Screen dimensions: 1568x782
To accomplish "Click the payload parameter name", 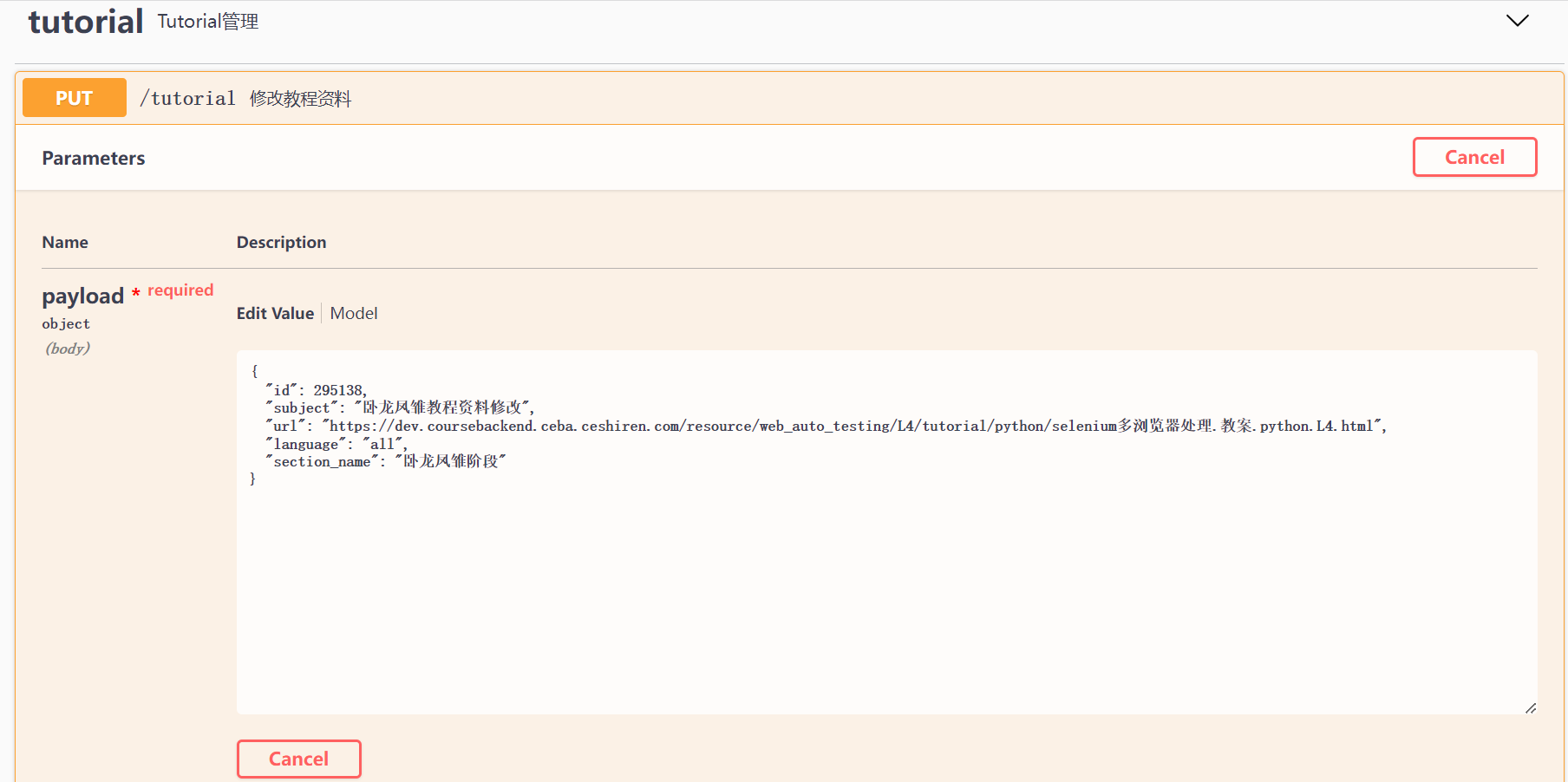I will [x=83, y=297].
